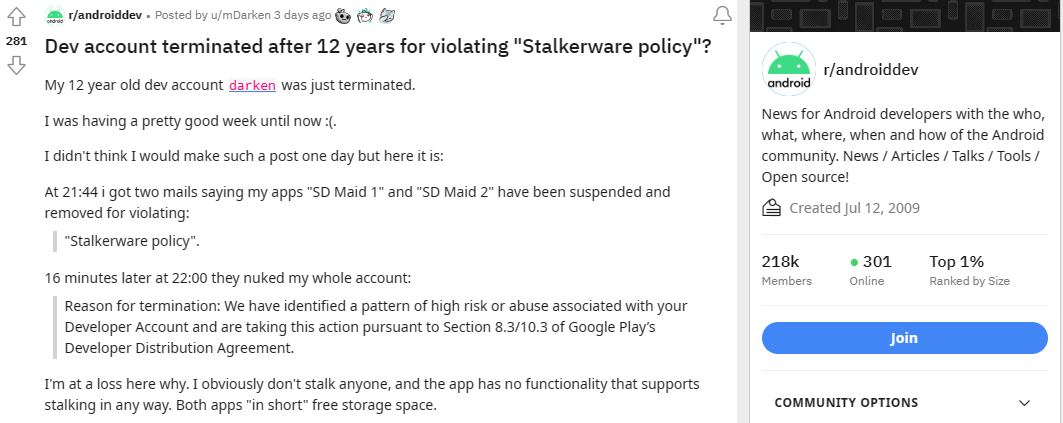This screenshot has height=423, width=1063.
Task: Downvote the Stalkerware policy post
Action: coord(16,66)
